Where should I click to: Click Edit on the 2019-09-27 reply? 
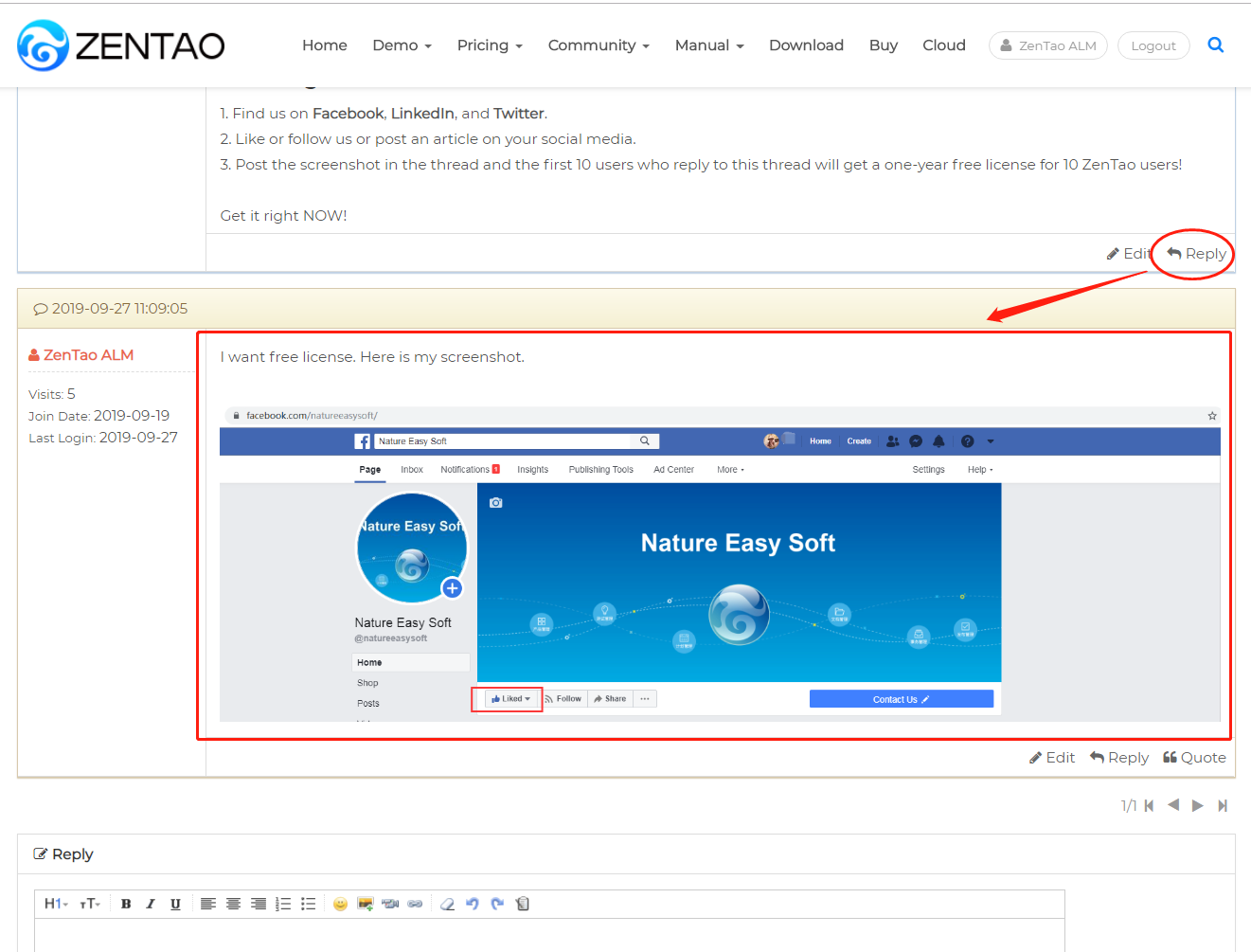point(1052,758)
